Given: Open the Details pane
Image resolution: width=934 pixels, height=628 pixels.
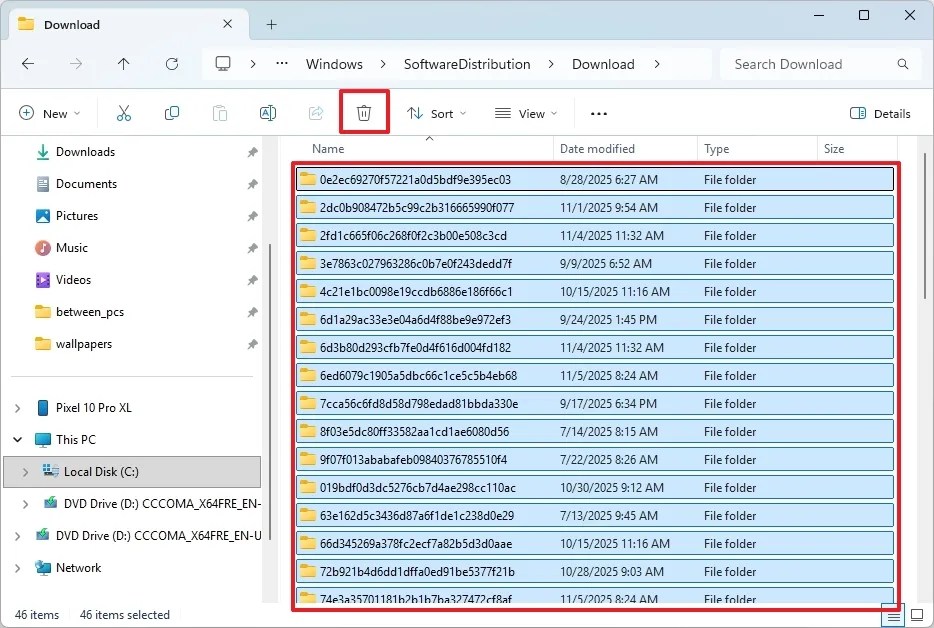Looking at the screenshot, I should [x=879, y=113].
